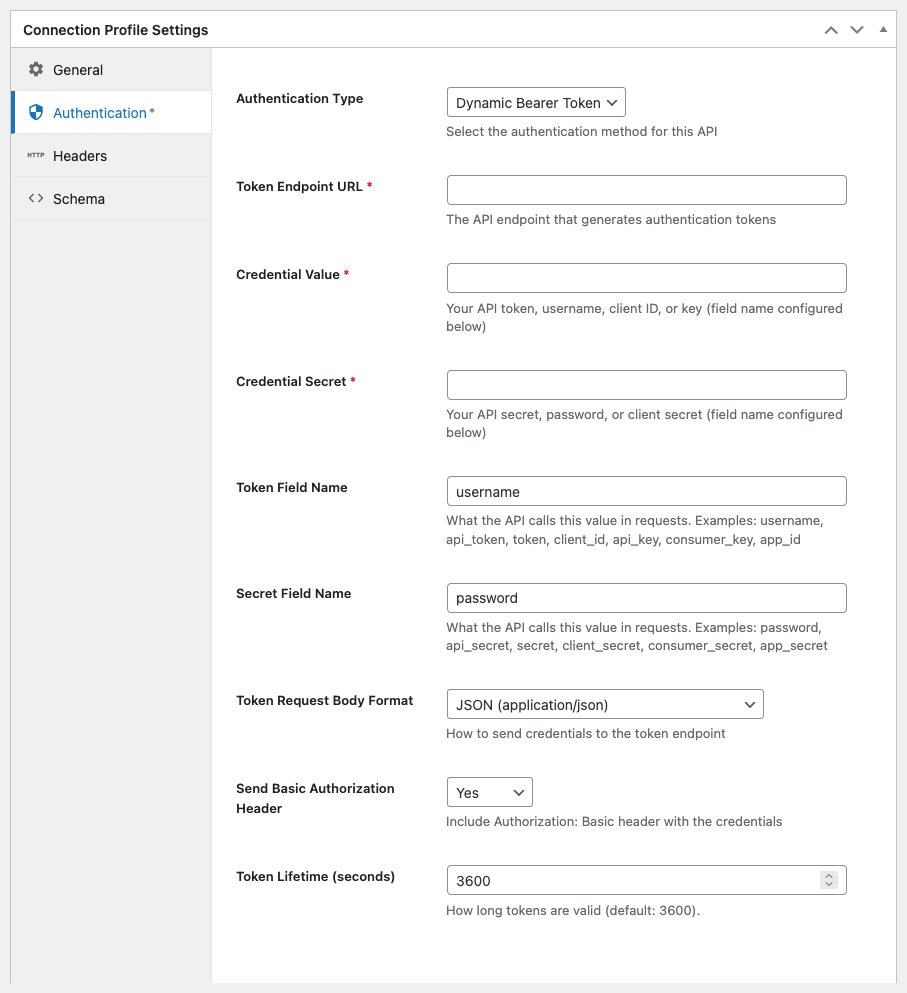
Task: Focus the Credential Secret field
Action: point(647,385)
